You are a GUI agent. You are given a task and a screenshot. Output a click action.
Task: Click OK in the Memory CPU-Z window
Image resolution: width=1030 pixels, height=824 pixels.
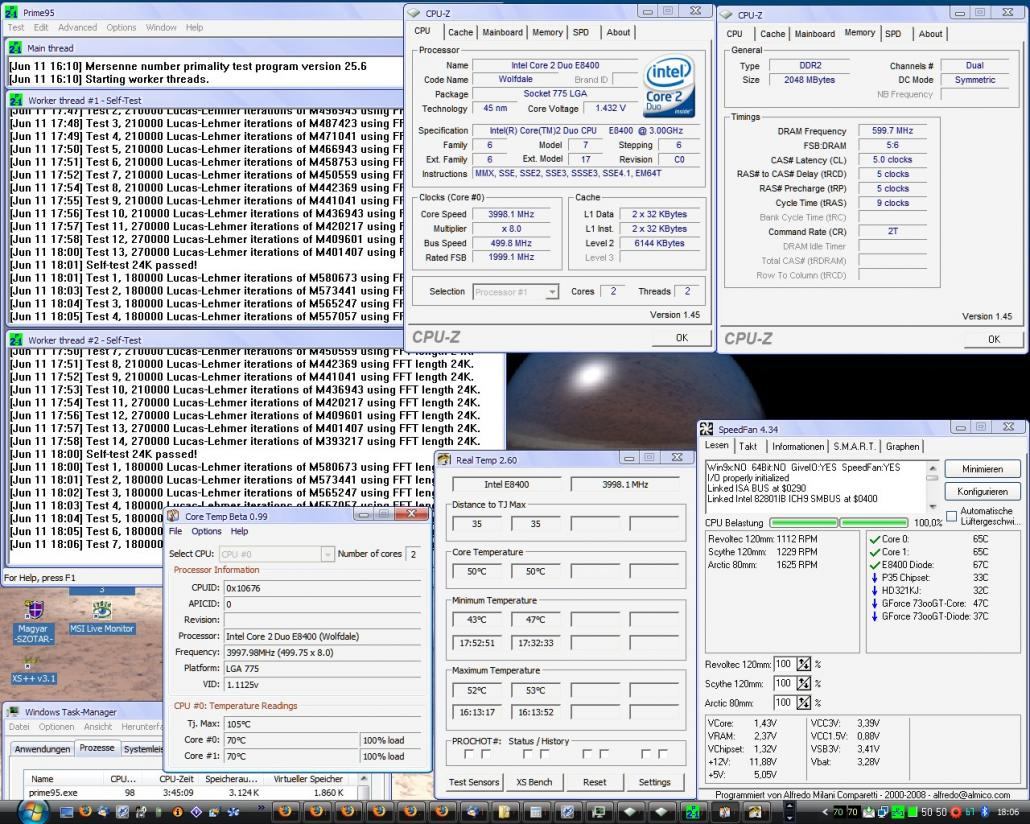click(x=993, y=339)
